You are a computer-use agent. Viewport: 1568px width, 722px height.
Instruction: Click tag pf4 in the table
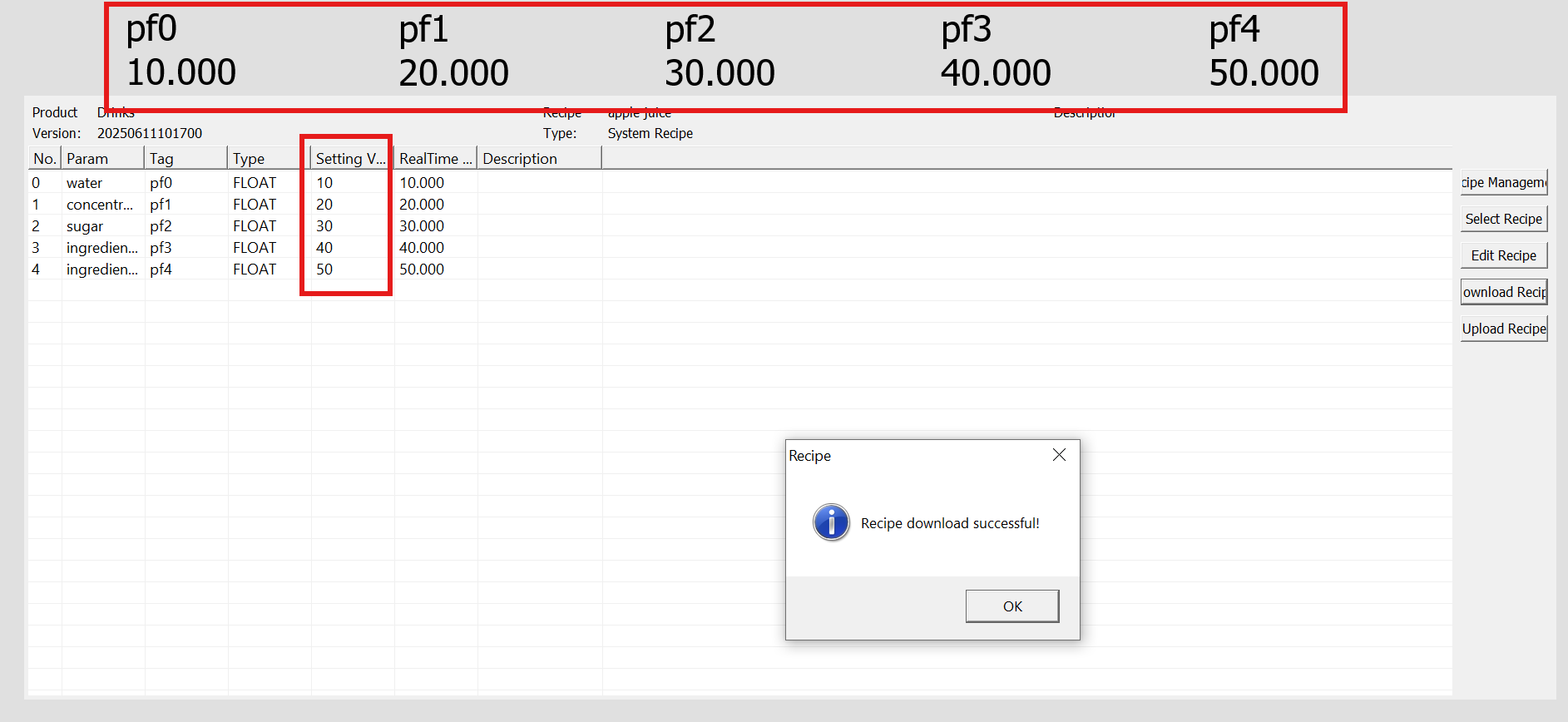(x=161, y=270)
